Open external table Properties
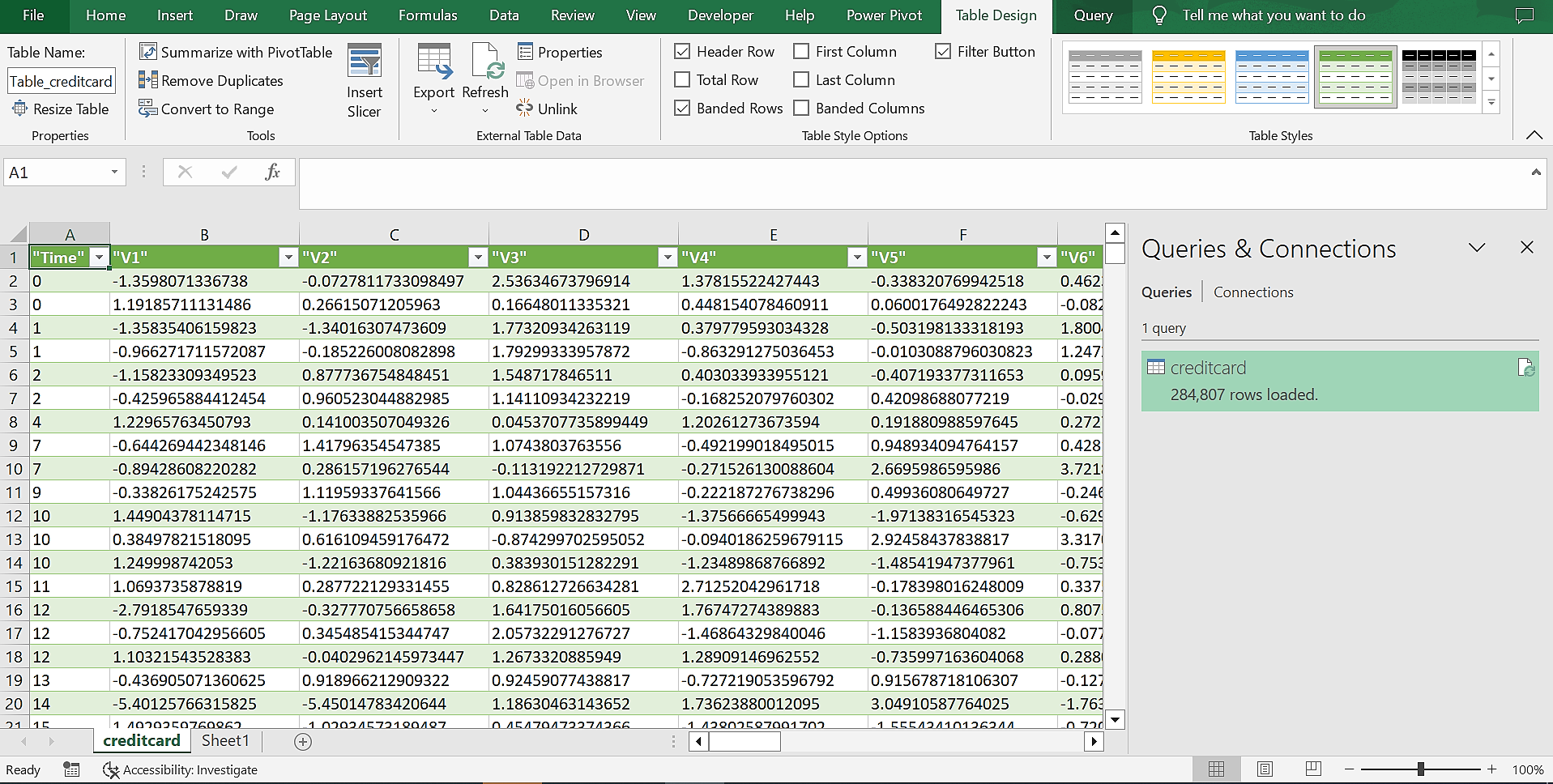The width and height of the screenshot is (1553, 784). click(560, 52)
